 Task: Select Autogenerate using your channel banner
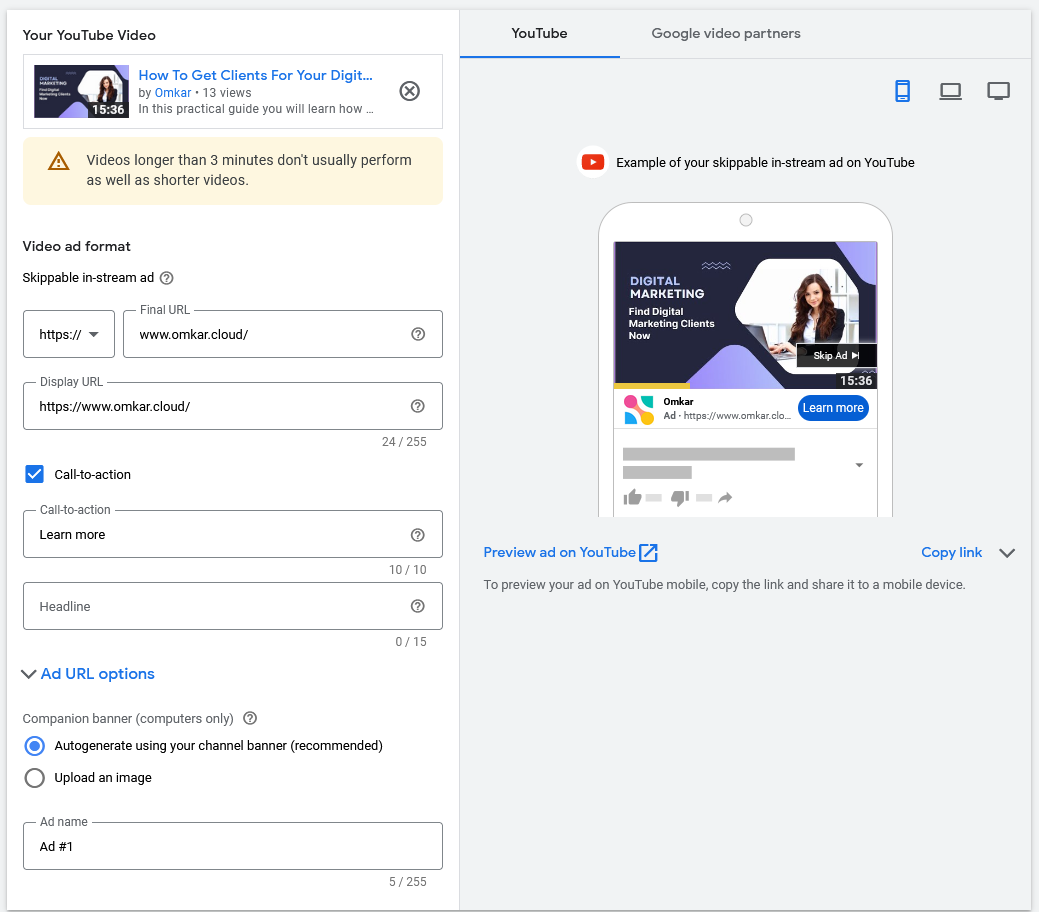(34, 746)
